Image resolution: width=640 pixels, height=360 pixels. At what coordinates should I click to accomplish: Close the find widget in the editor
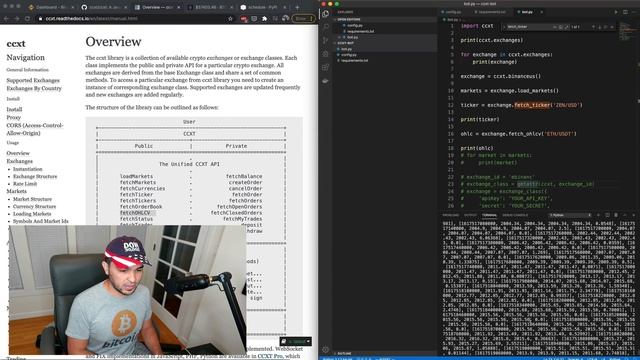click(612, 27)
